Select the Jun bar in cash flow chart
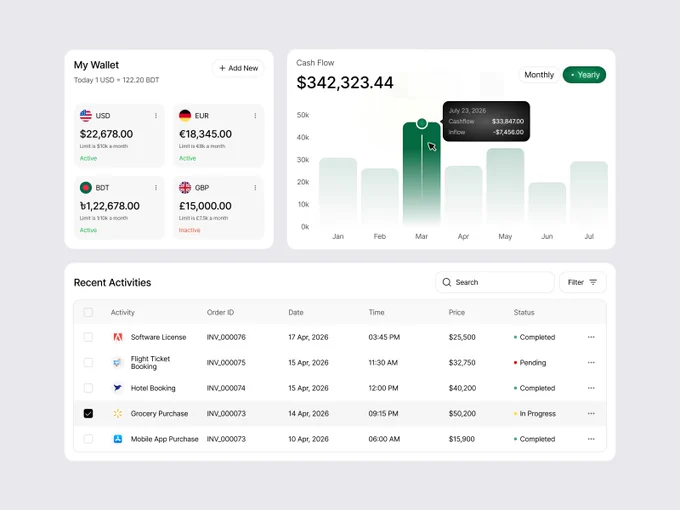Viewport: 680px width, 510px height. coord(547,203)
